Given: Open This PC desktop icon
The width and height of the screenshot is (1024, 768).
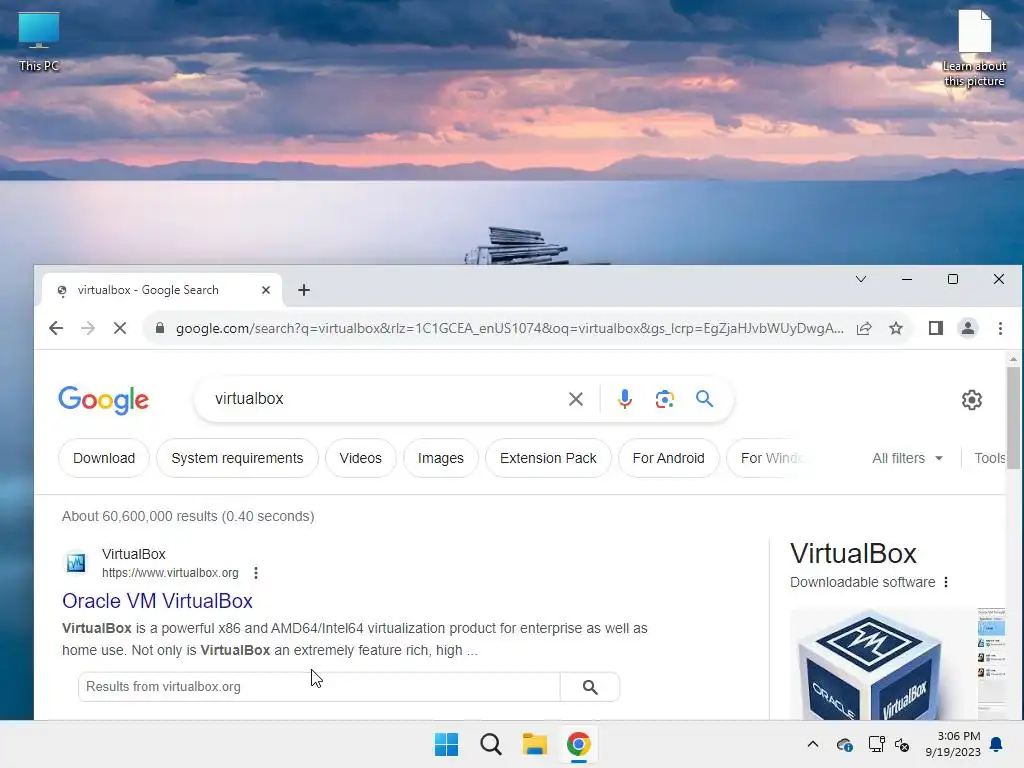Looking at the screenshot, I should tap(39, 42).
